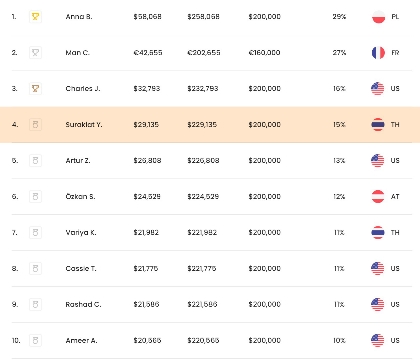The width and height of the screenshot is (420, 361).
Task: Open trader name Anna B.
Action: coord(79,17)
